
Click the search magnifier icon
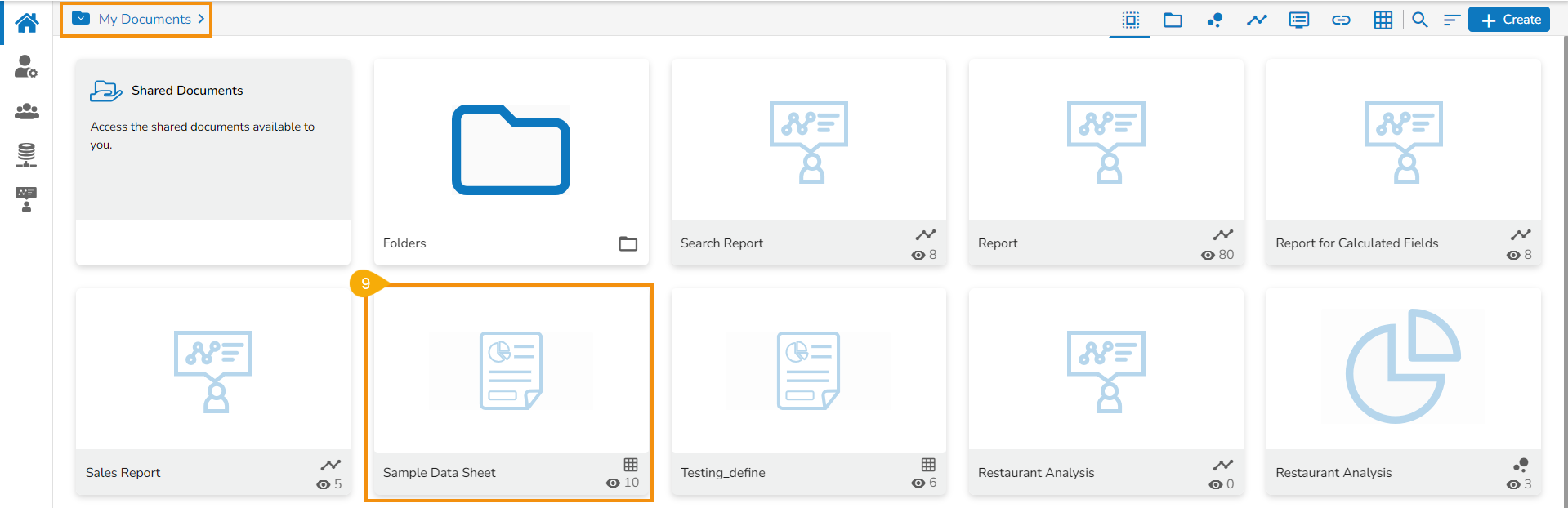pos(1420,20)
